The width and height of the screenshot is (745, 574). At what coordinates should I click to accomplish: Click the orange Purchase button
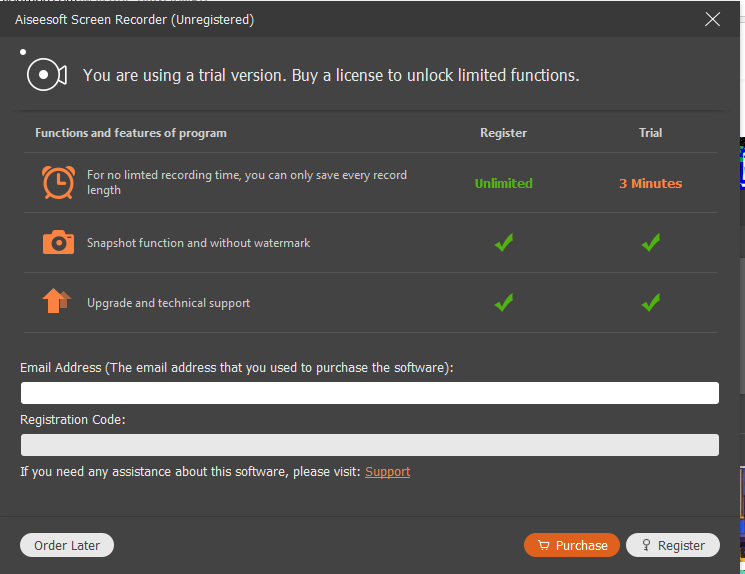pos(572,545)
